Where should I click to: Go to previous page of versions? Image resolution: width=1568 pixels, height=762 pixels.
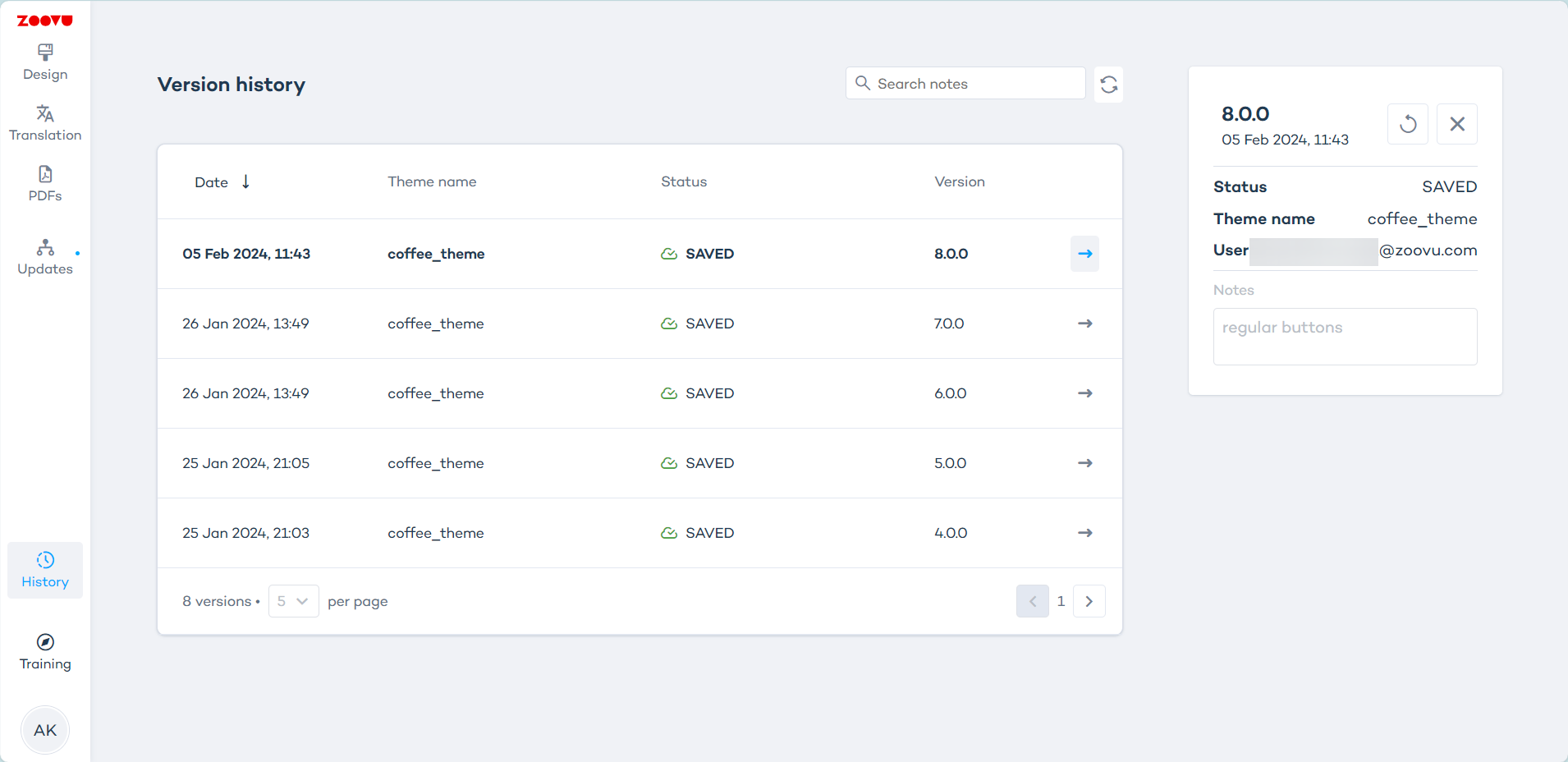click(1032, 601)
